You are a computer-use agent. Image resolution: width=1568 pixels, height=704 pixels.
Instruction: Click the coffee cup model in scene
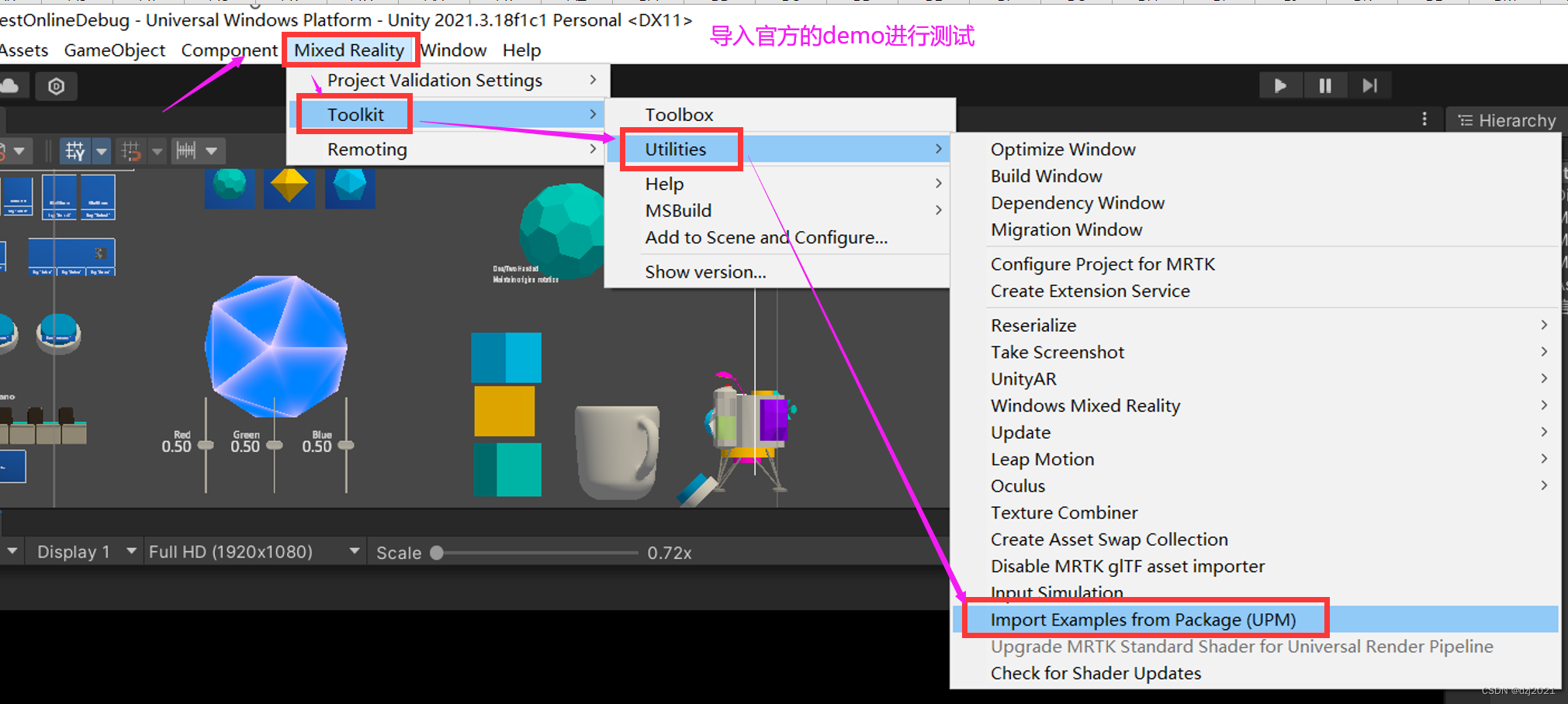[618, 451]
